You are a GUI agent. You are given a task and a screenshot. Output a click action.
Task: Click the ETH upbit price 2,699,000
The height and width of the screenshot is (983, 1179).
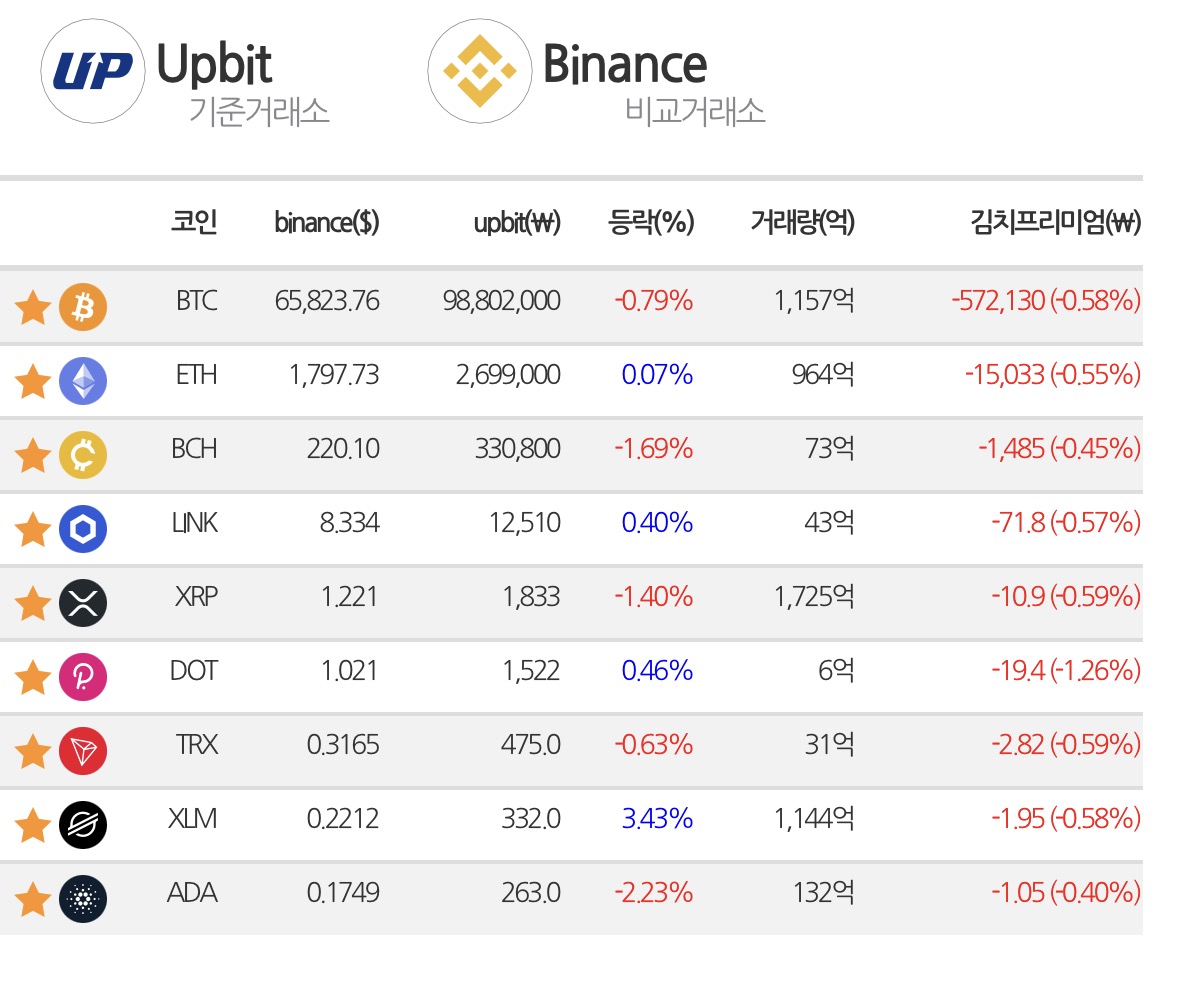(x=508, y=375)
